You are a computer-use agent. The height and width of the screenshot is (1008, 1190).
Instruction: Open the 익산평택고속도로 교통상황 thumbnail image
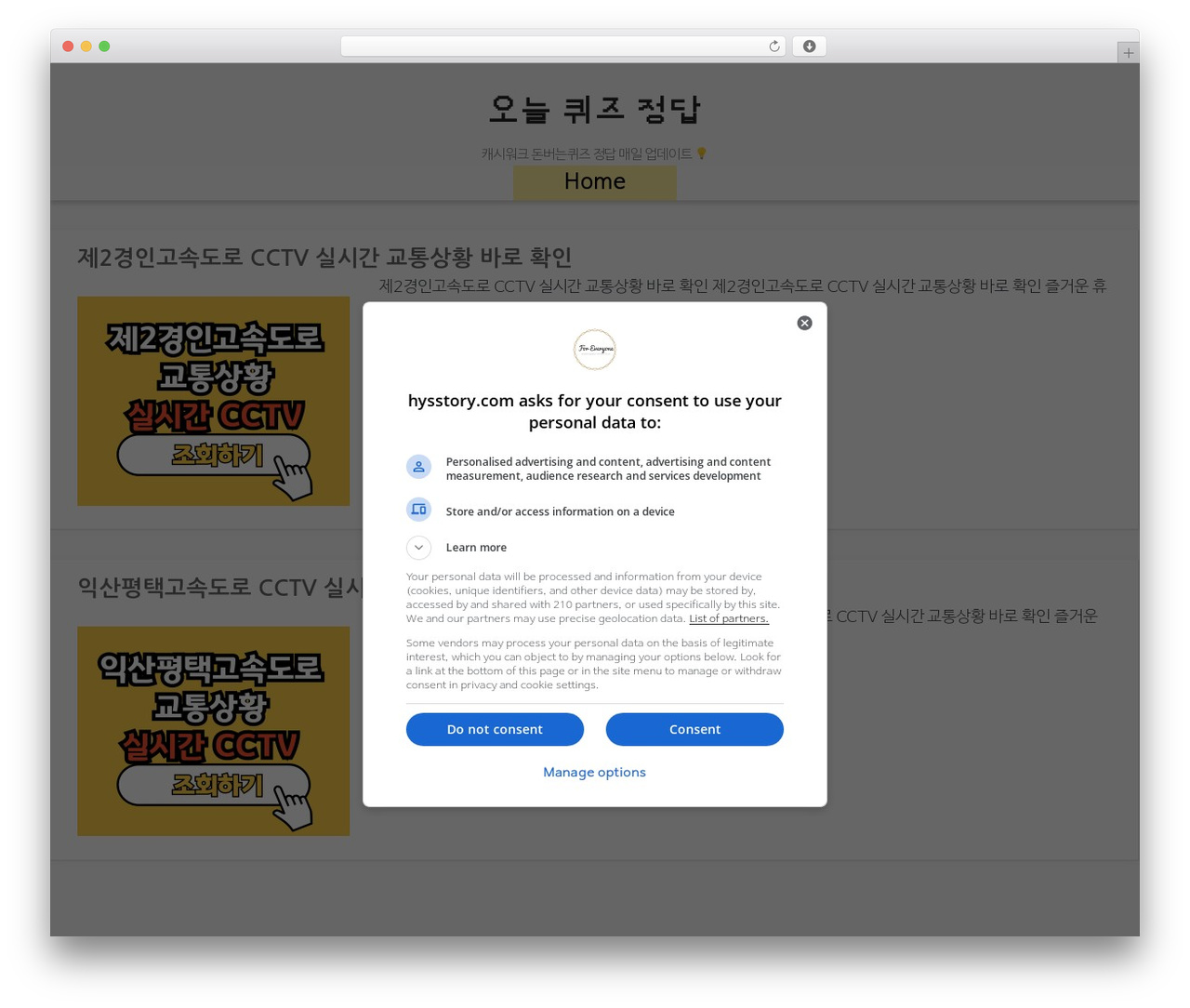coord(213,731)
